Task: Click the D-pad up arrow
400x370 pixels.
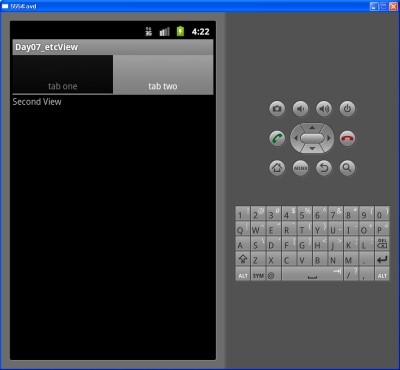Action: [312, 128]
